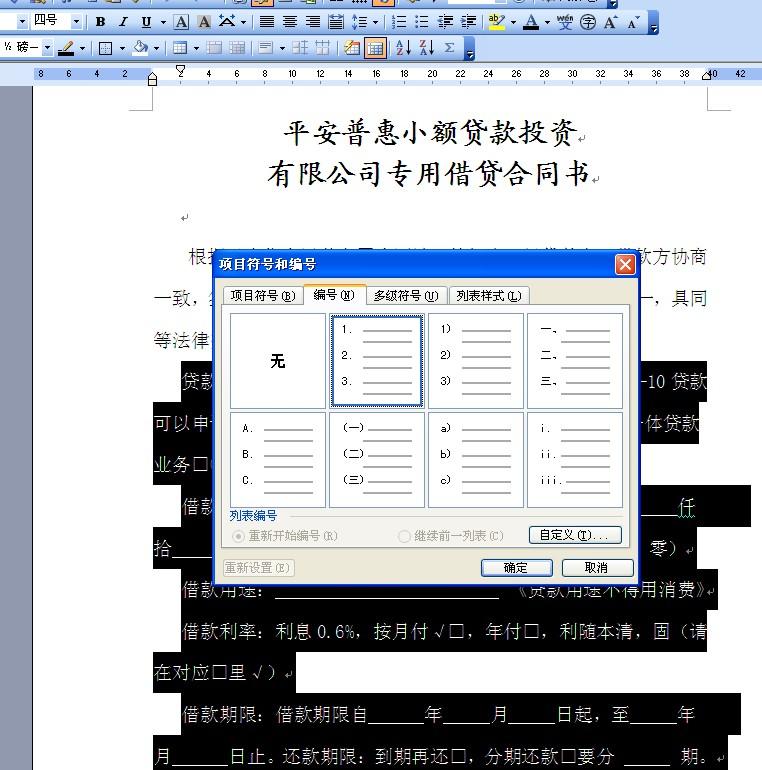The image size is (762, 770).
Task: Increase paragraph indent
Action: pyautogui.click(x=468, y=22)
